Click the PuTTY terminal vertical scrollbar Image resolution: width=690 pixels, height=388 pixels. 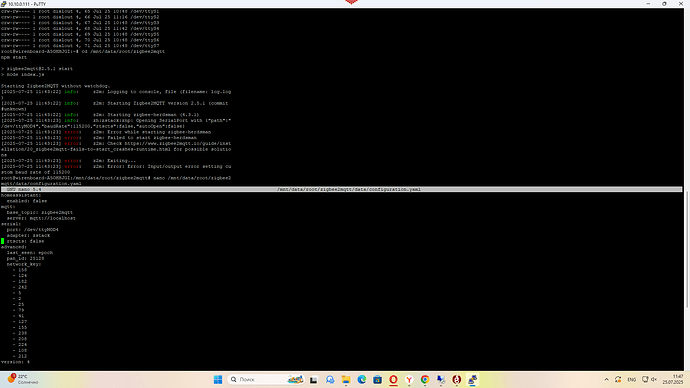click(x=686, y=189)
